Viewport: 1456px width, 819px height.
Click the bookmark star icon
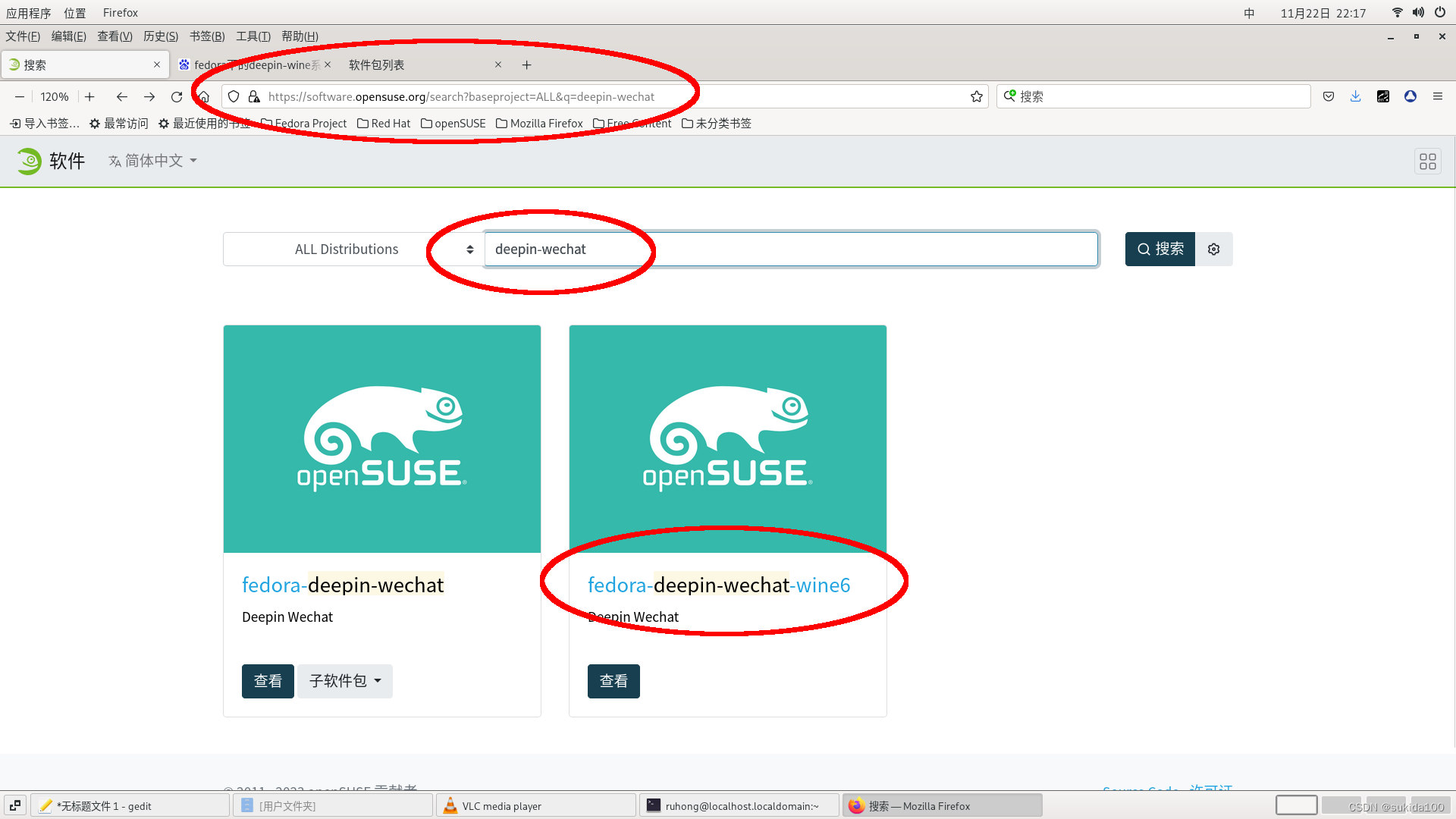click(976, 97)
